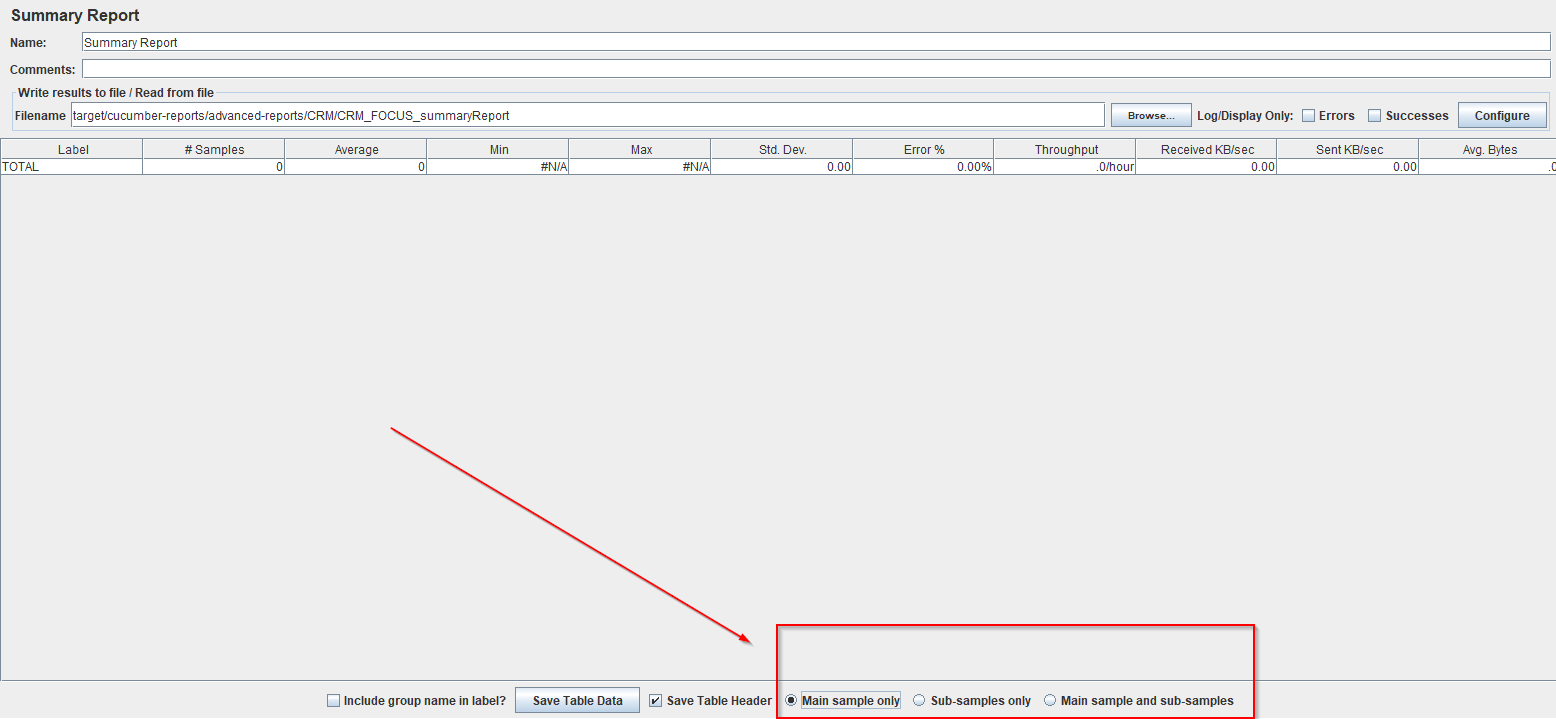Image resolution: width=1556 pixels, height=719 pixels.
Task: Click the Comments input field
Action: [x=816, y=69]
